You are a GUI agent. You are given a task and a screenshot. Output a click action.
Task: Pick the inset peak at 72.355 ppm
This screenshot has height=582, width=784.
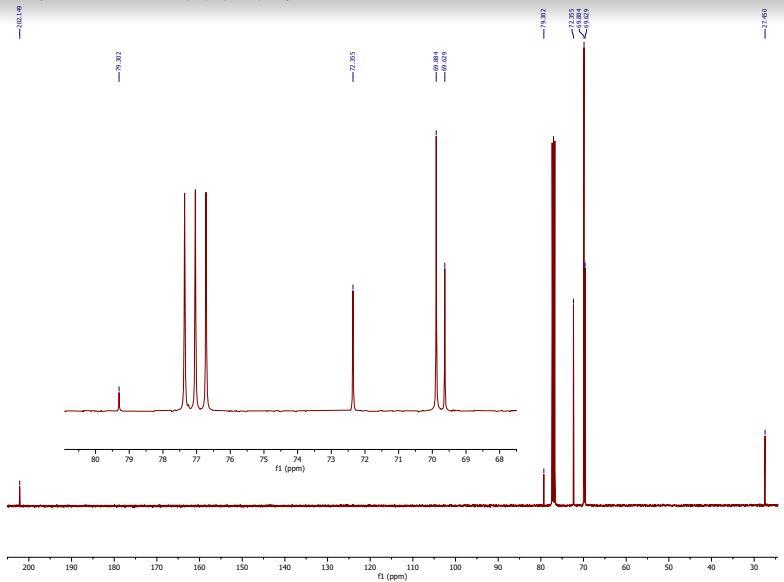[353, 348]
